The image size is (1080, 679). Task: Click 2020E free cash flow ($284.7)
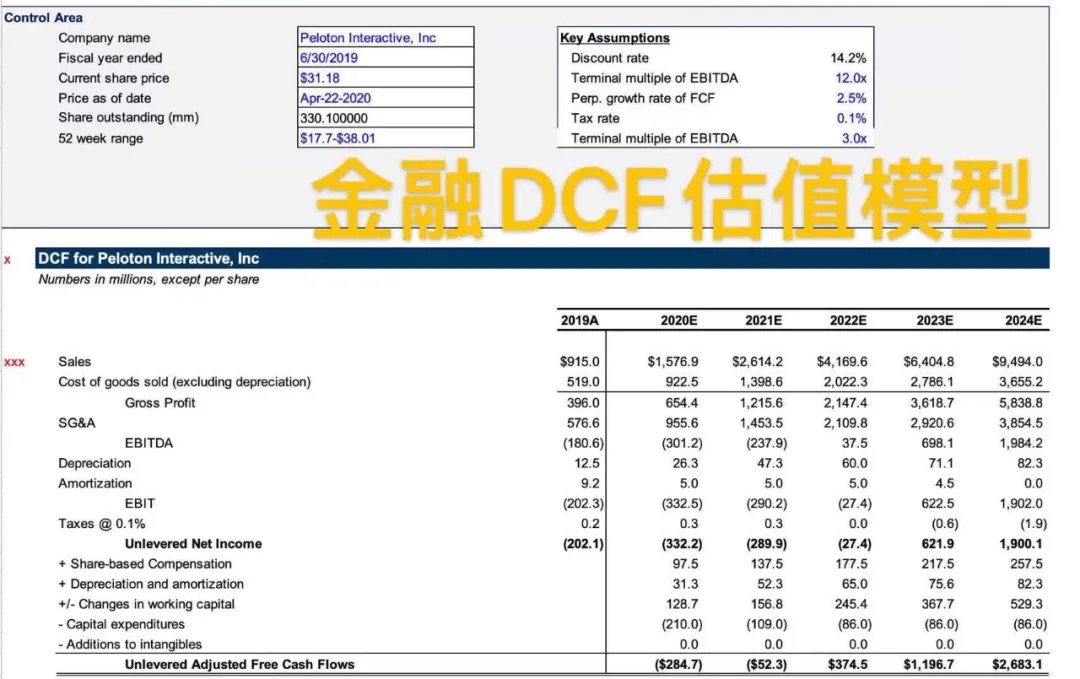[678, 665]
